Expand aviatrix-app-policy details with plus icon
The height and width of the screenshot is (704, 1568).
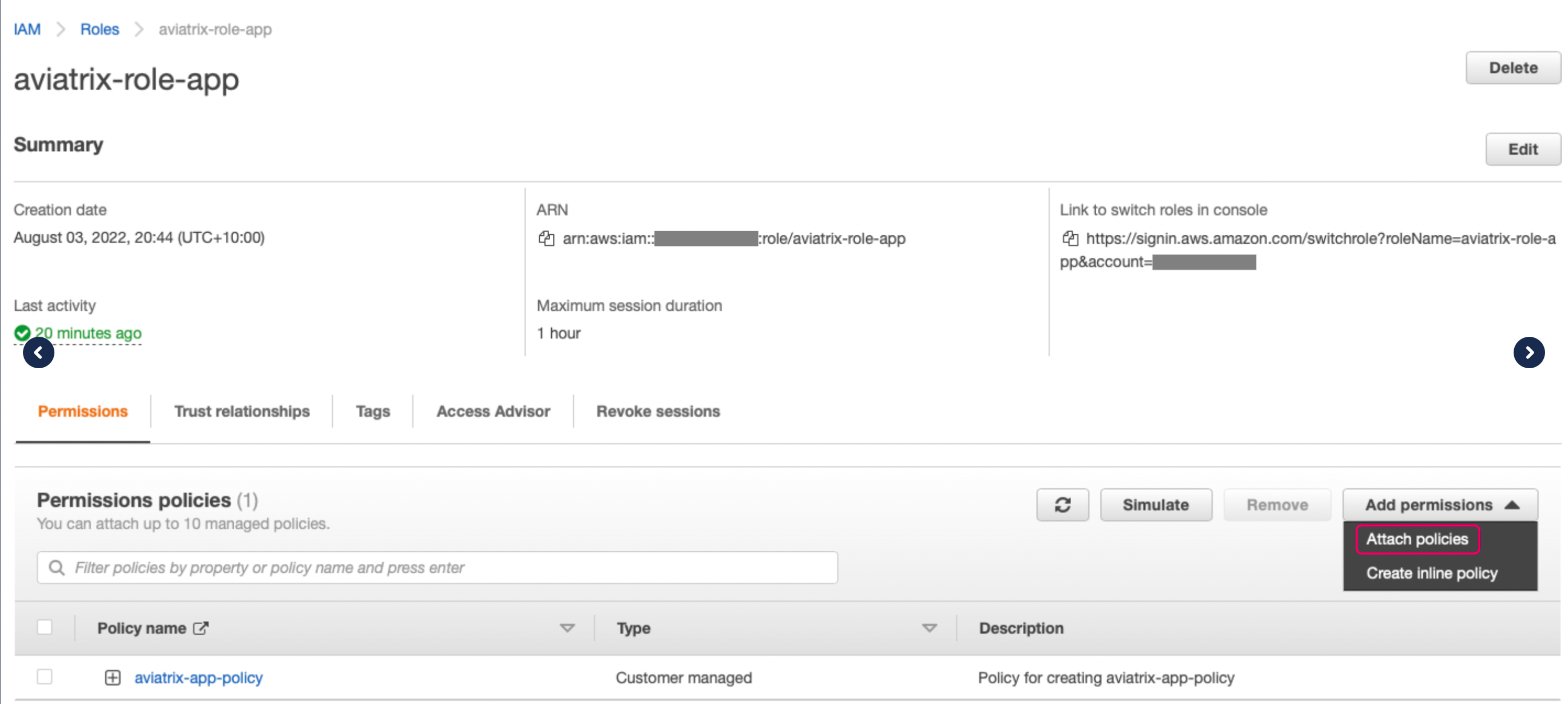click(113, 677)
